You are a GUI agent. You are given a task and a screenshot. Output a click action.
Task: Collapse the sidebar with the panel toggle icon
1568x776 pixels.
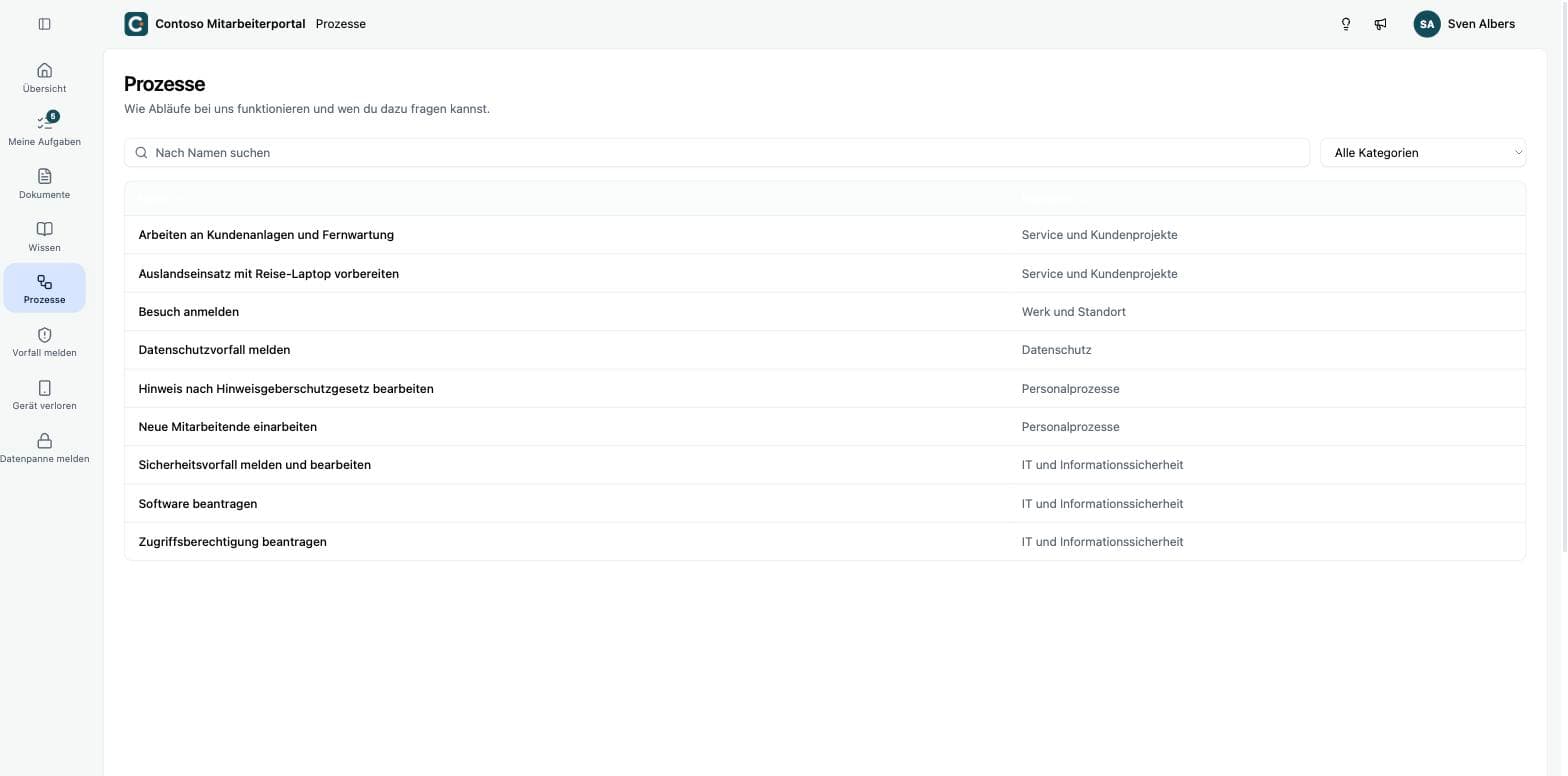tap(44, 24)
